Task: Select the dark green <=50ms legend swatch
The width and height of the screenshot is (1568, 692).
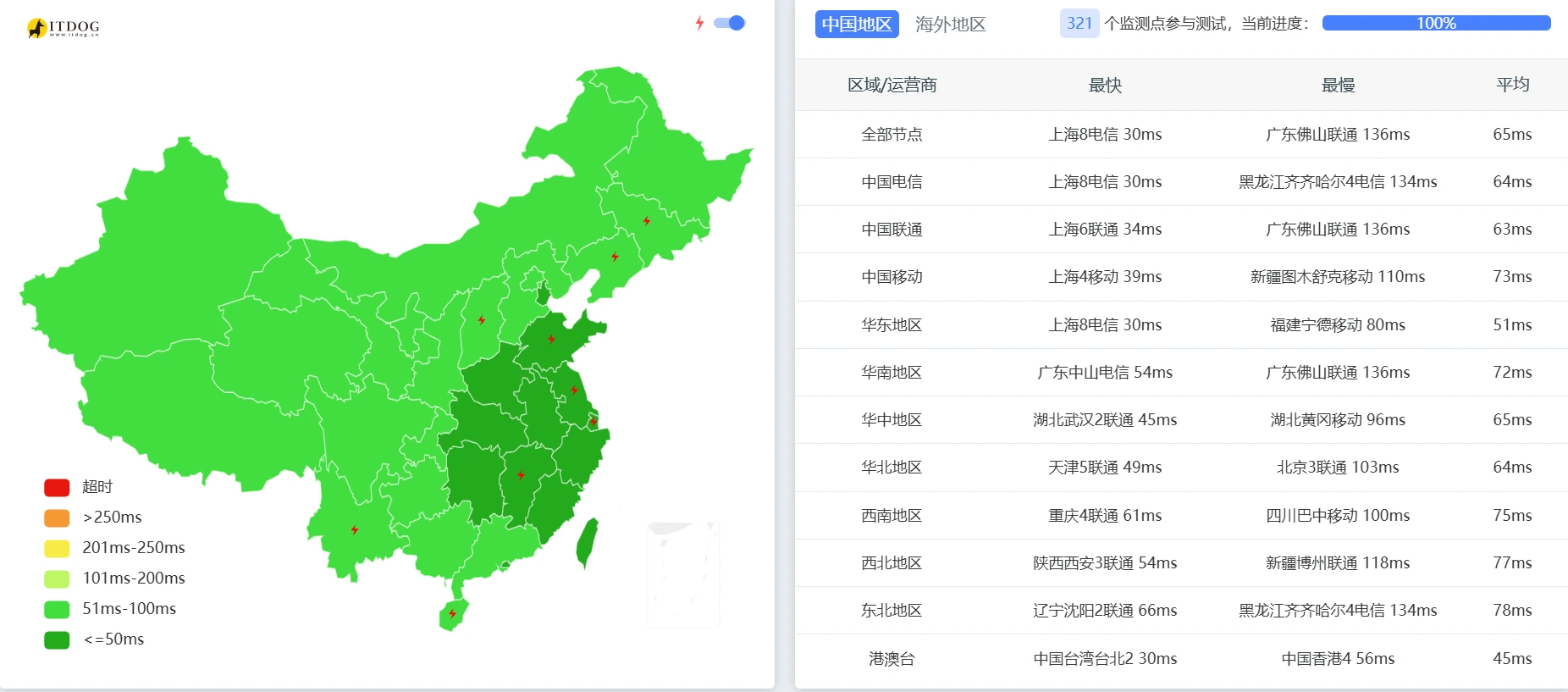Action: (x=57, y=639)
